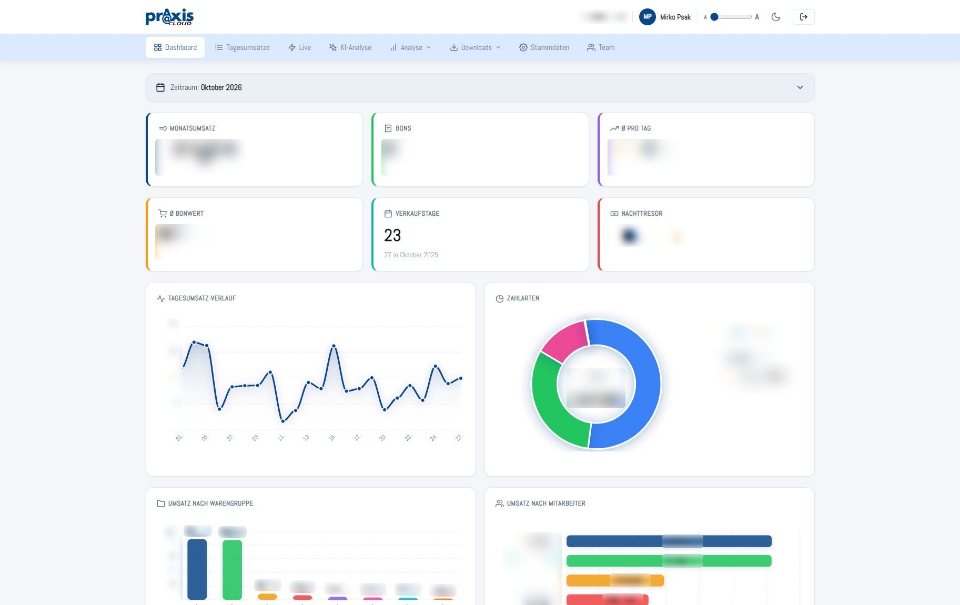
Task: Open the Dashboard tab
Action: 175,47
